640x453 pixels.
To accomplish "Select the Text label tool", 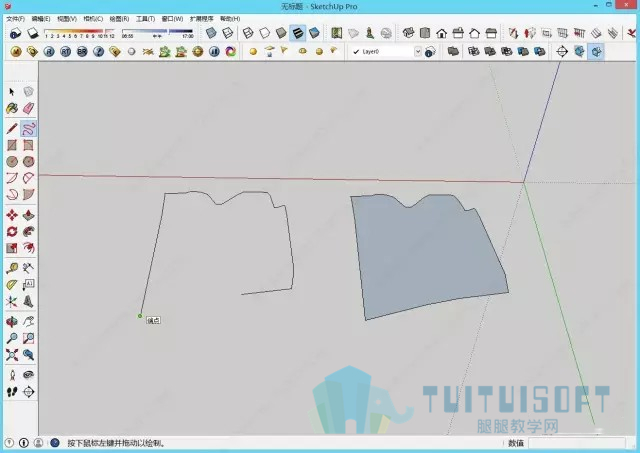I will [x=28, y=285].
